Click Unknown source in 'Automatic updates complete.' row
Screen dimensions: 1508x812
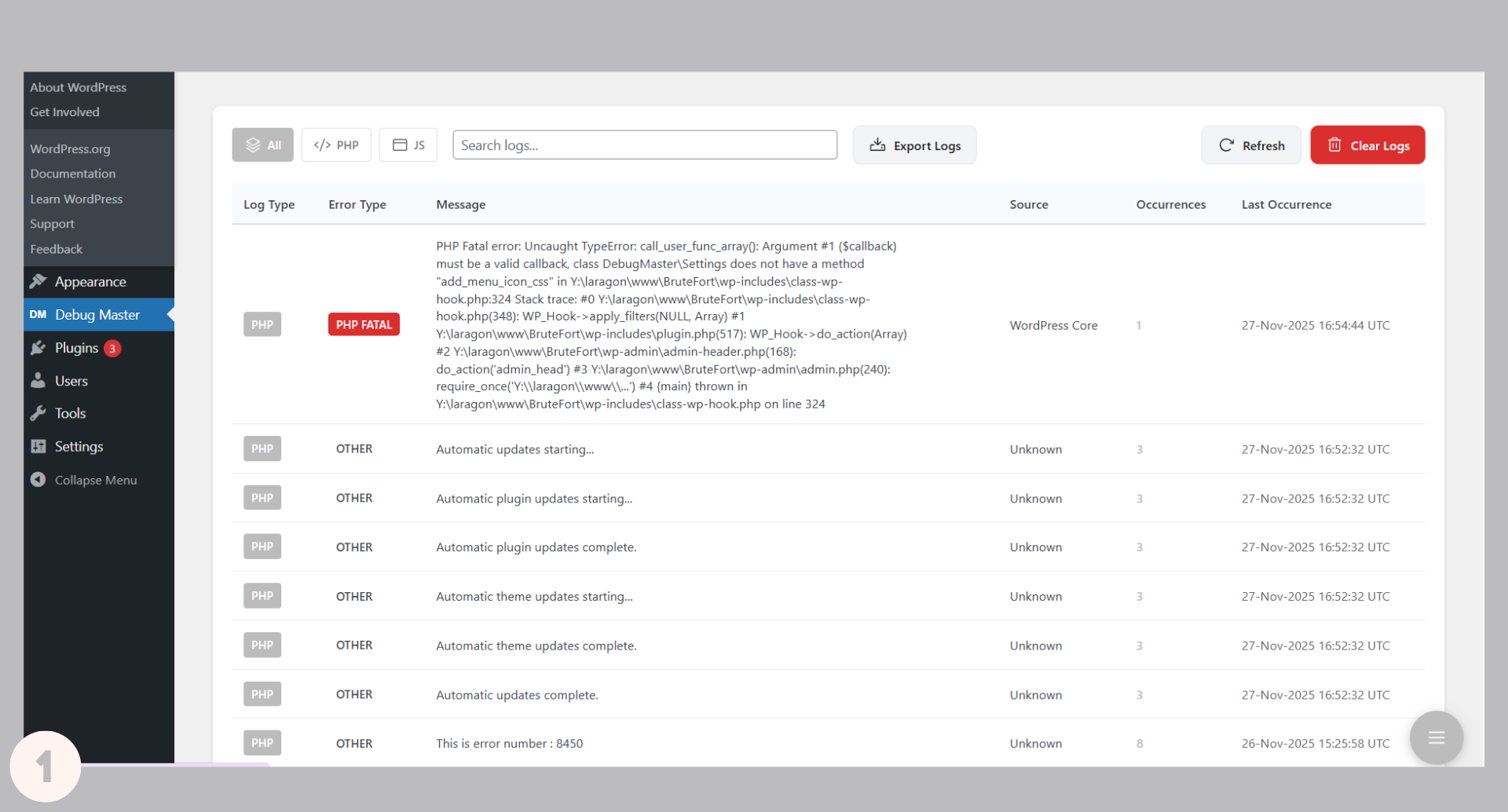coord(1036,695)
